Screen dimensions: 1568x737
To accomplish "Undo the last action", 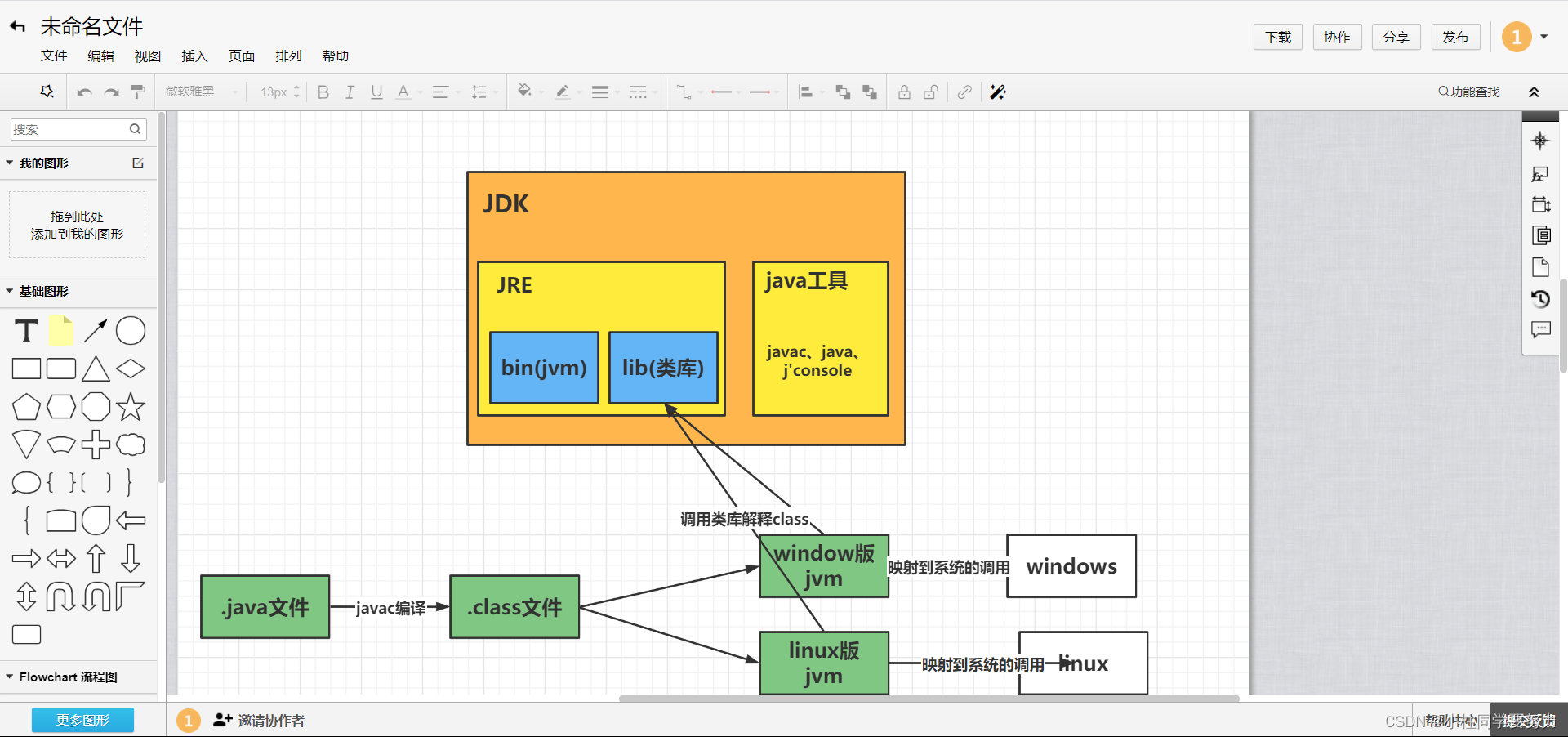I will pos(84,92).
